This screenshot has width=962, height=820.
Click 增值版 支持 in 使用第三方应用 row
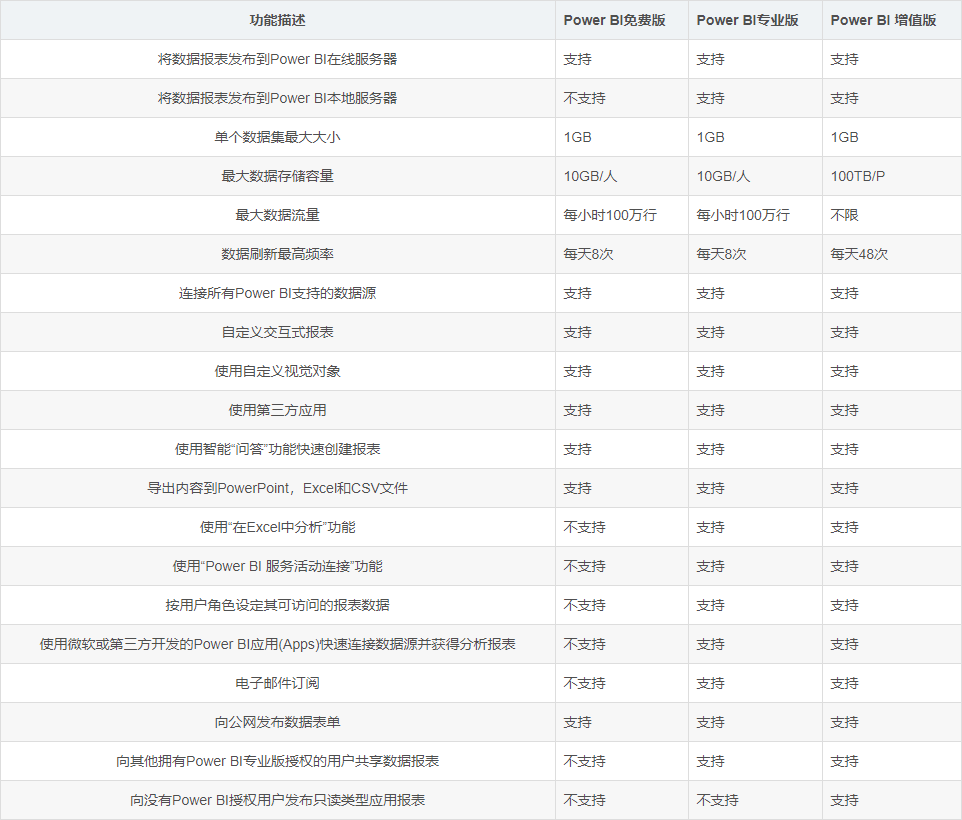(x=844, y=410)
